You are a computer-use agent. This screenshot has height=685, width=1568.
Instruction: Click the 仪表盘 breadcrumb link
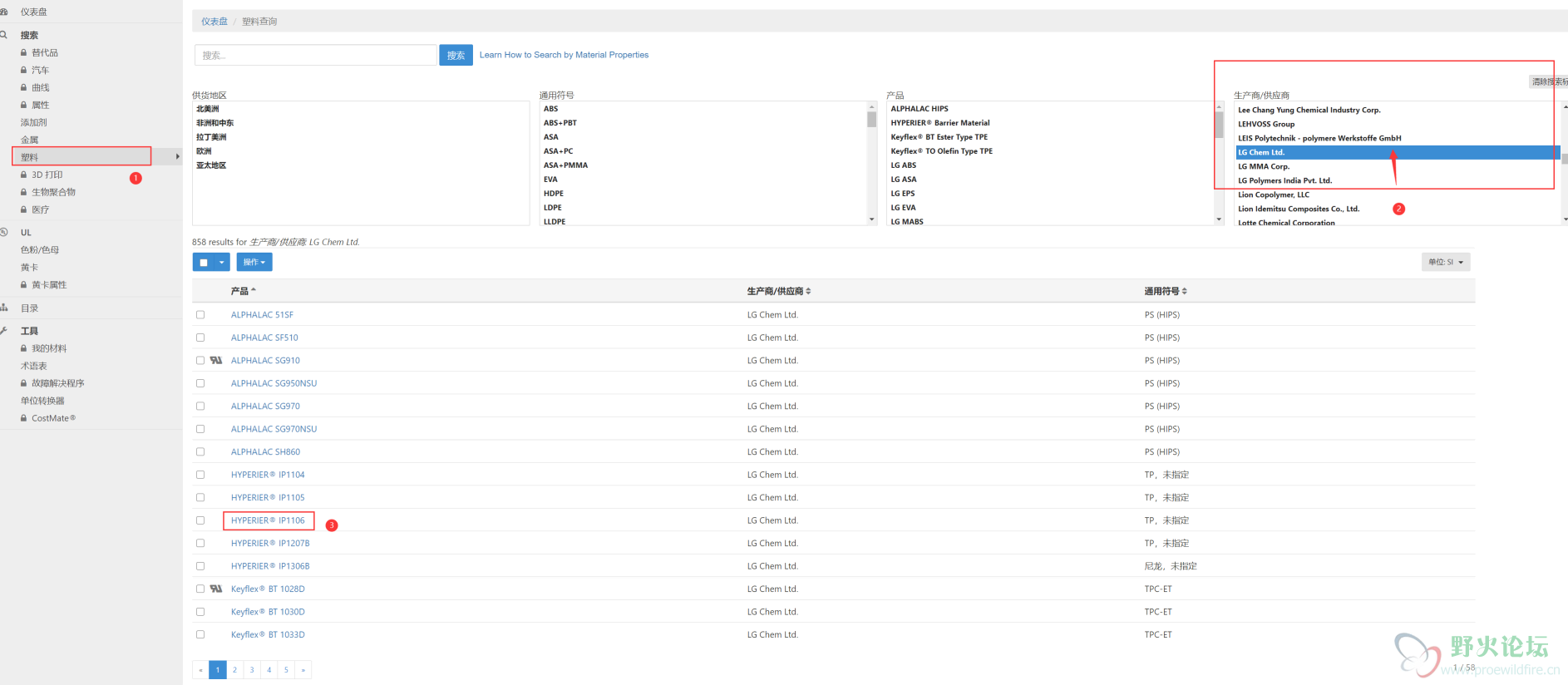tap(214, 22)
